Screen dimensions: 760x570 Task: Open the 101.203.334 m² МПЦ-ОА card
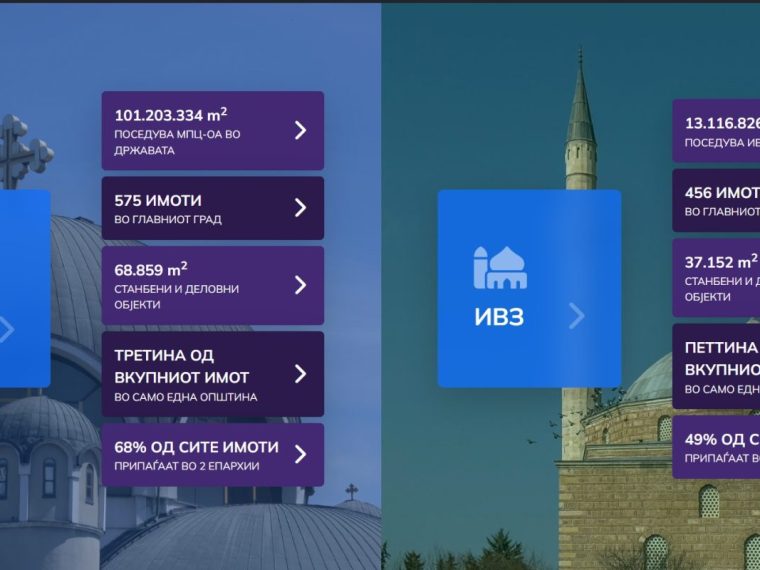tap(213, 130)
